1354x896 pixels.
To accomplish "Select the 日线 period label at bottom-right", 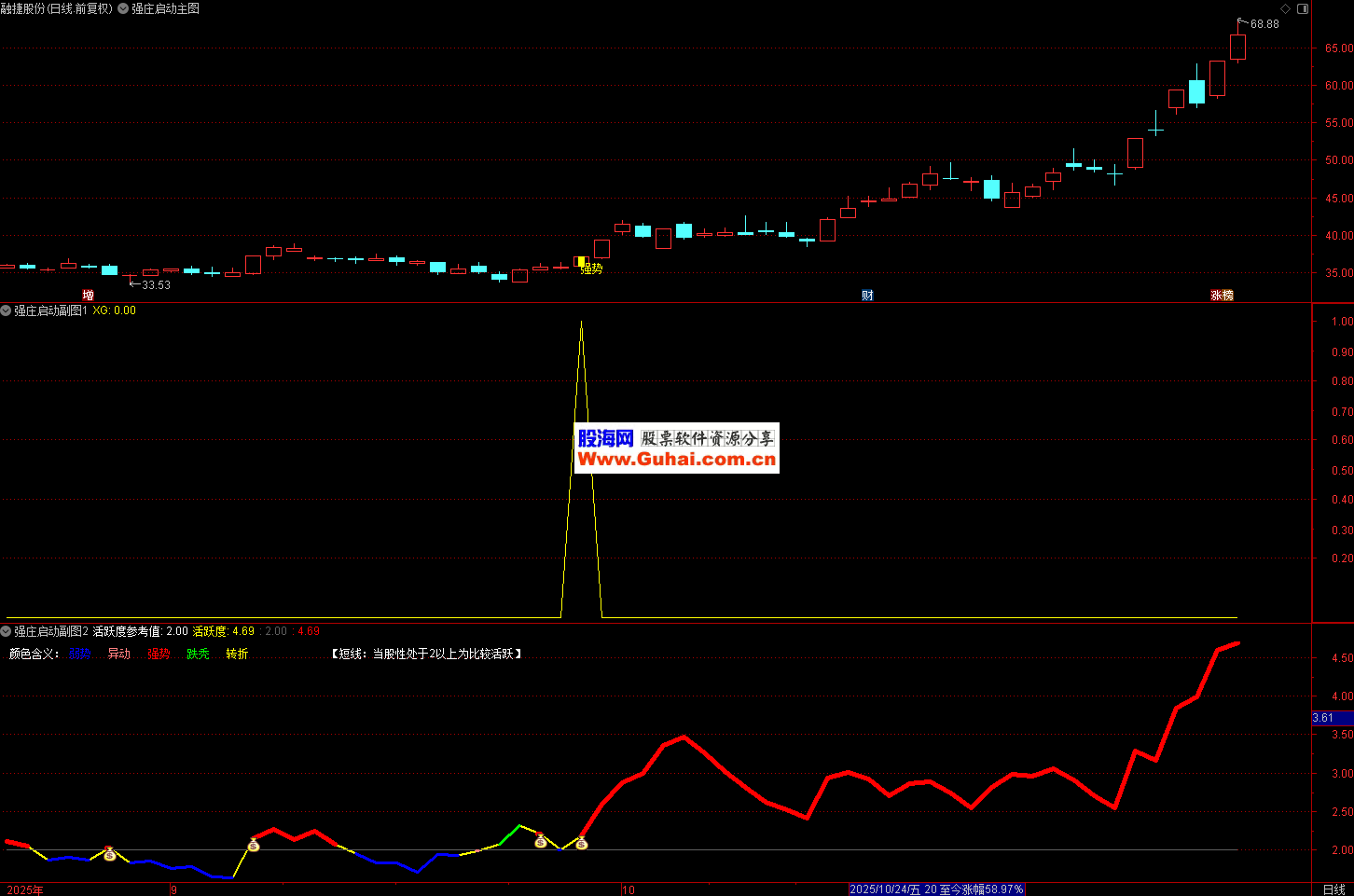I will coord(1333,889).
